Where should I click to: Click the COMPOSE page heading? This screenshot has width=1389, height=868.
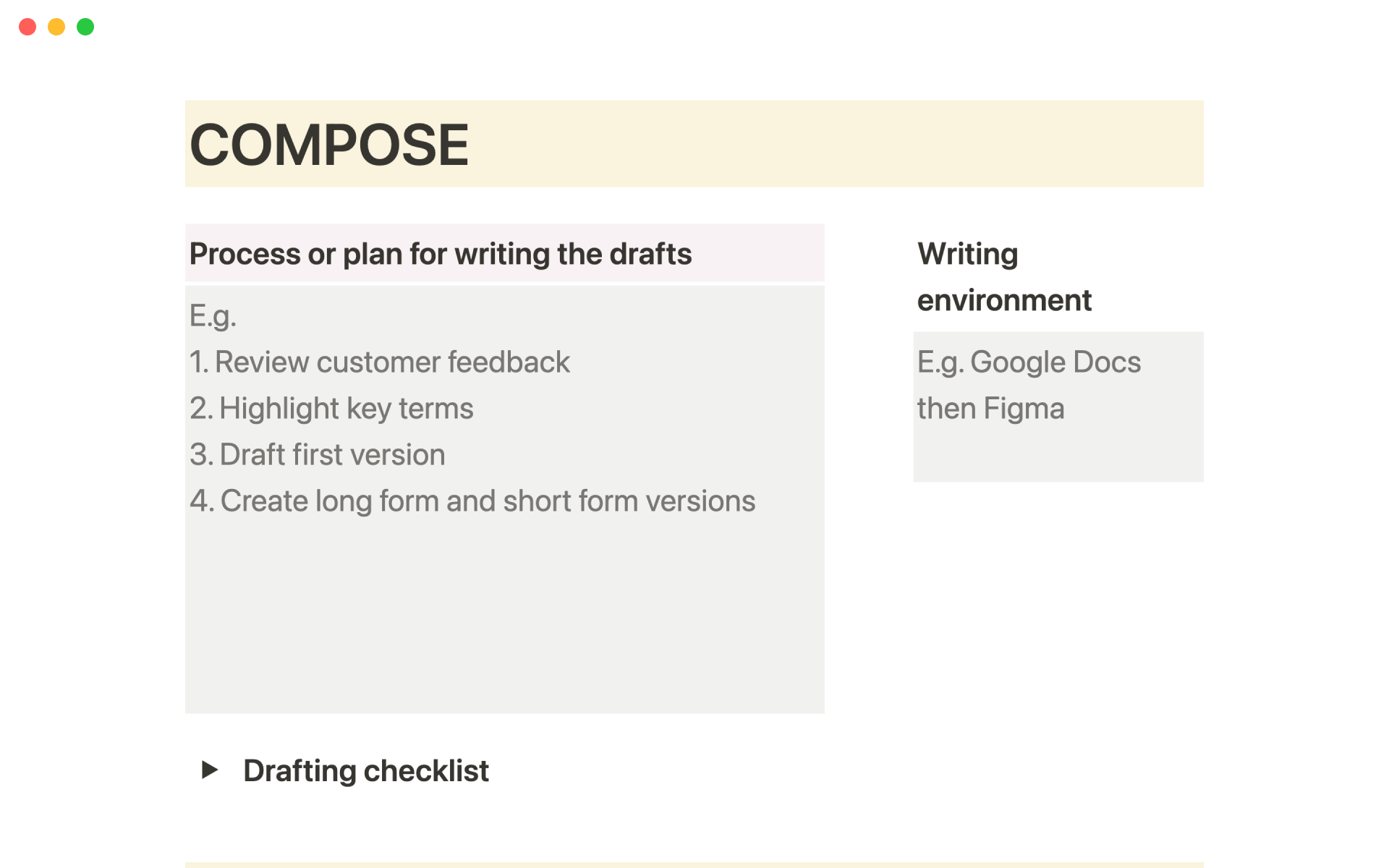tap(329, 145)
